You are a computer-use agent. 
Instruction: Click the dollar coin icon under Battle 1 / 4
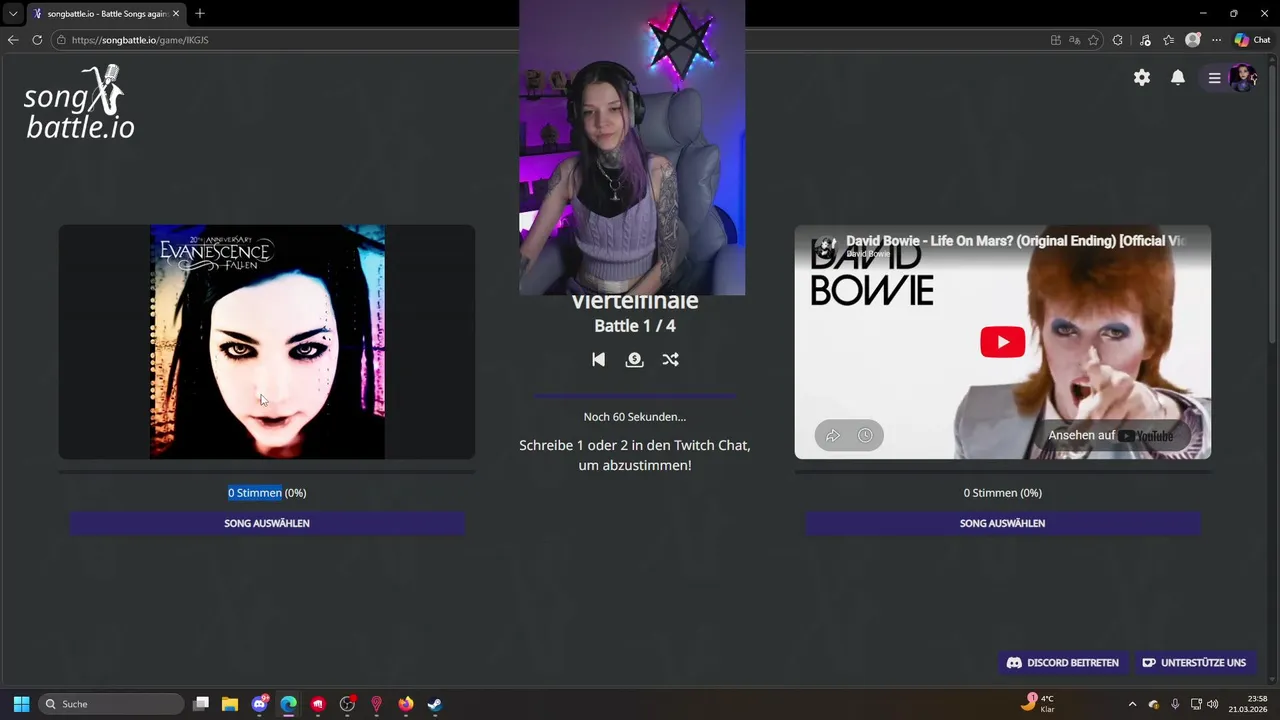[x=634, y=359]
